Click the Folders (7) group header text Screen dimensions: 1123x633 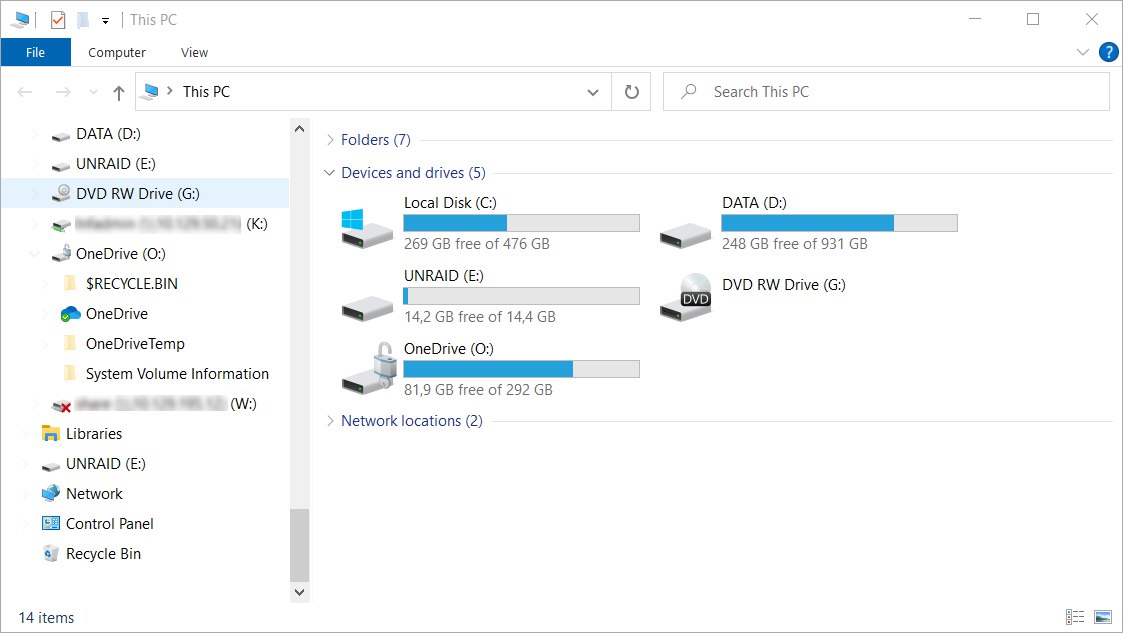tap(376, 140)
